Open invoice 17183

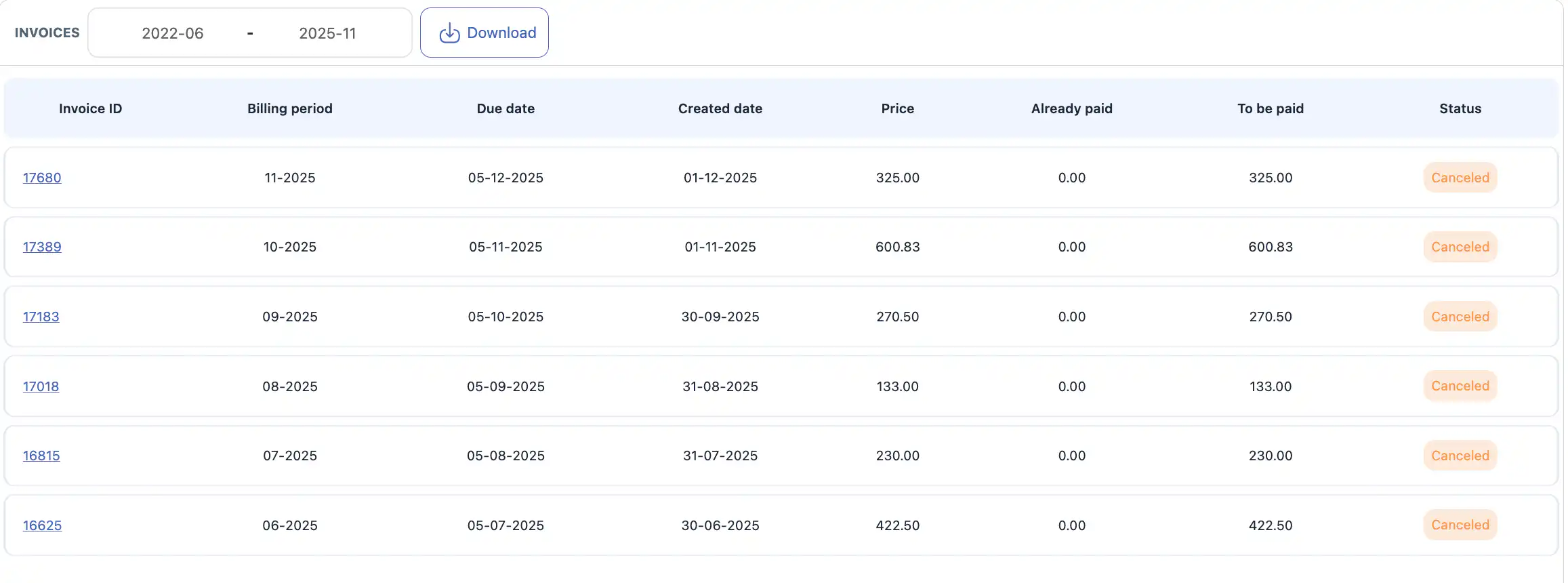point(41,317)
